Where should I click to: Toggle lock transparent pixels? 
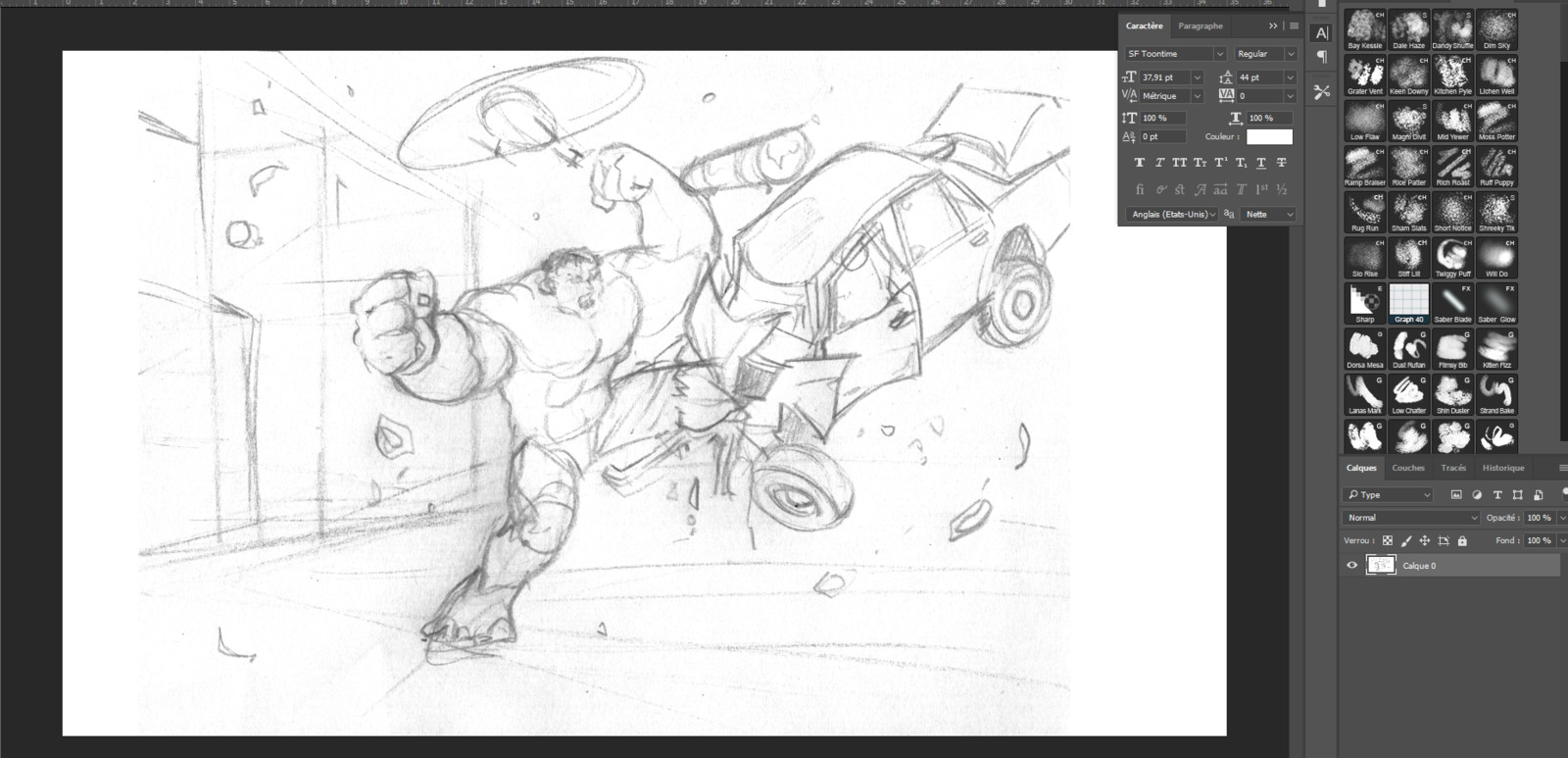(x=1388, y=540)
